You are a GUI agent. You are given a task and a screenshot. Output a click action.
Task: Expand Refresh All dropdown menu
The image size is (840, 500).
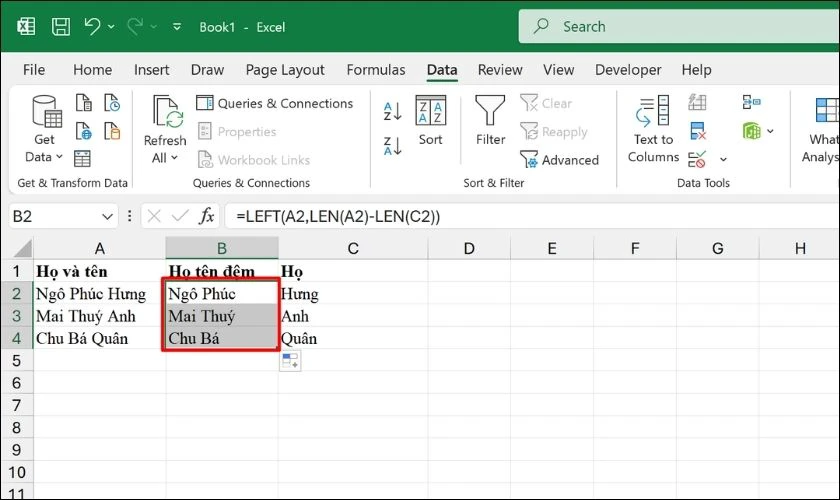point(164,158)
